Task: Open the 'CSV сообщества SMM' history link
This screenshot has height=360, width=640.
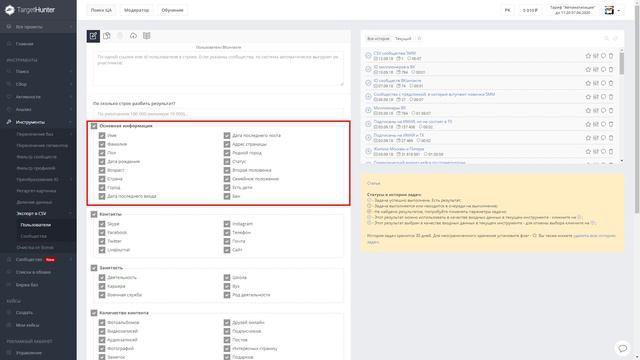Action: click(395, 53)
